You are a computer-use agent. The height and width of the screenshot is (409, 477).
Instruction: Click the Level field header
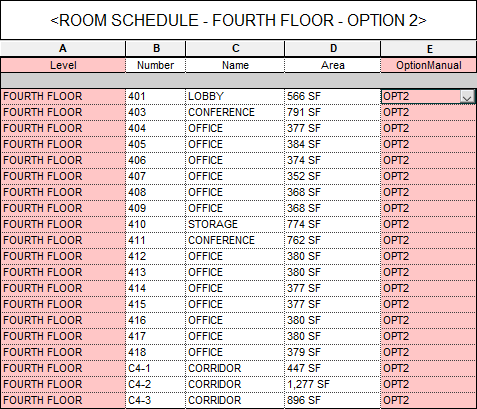pos(63,65)
